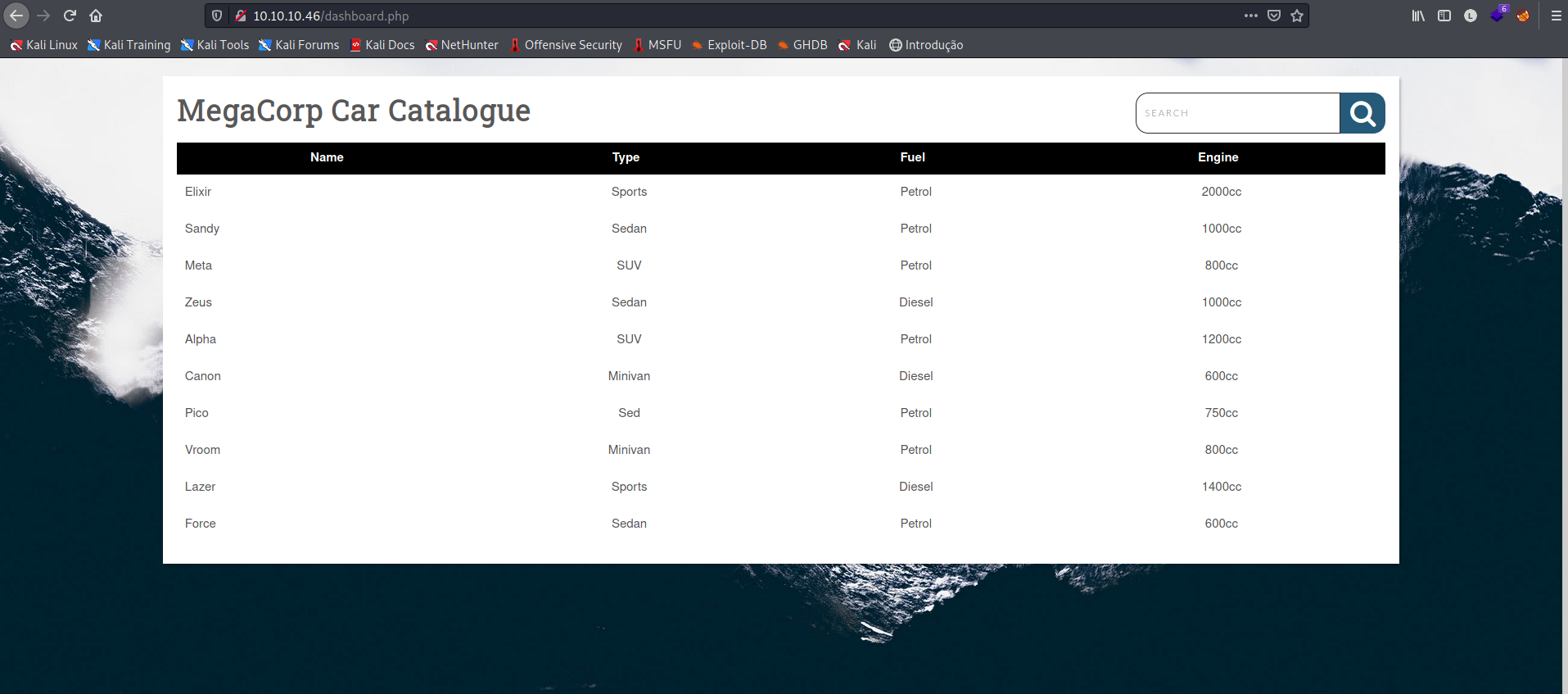Open the GHDB bookmark
The width and height of the screenshot is (1568, 694).
click(802, 45)
